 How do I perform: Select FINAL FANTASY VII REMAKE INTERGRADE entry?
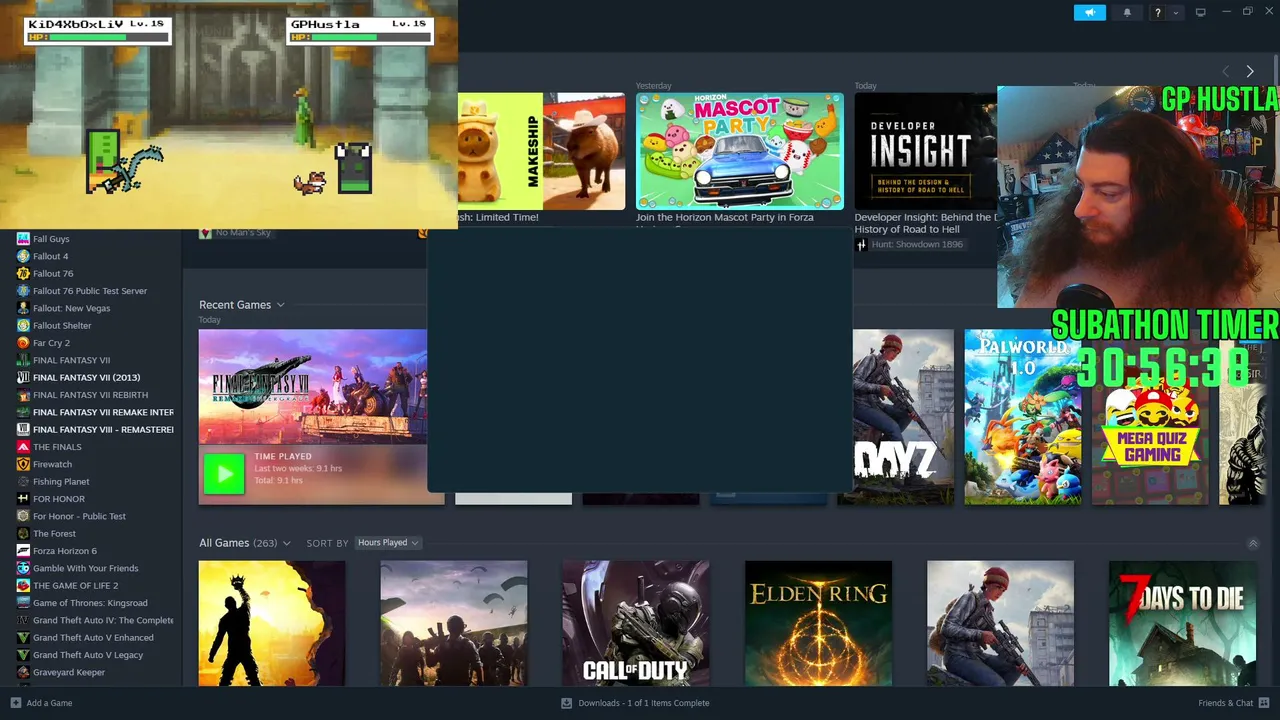(103, 412)
